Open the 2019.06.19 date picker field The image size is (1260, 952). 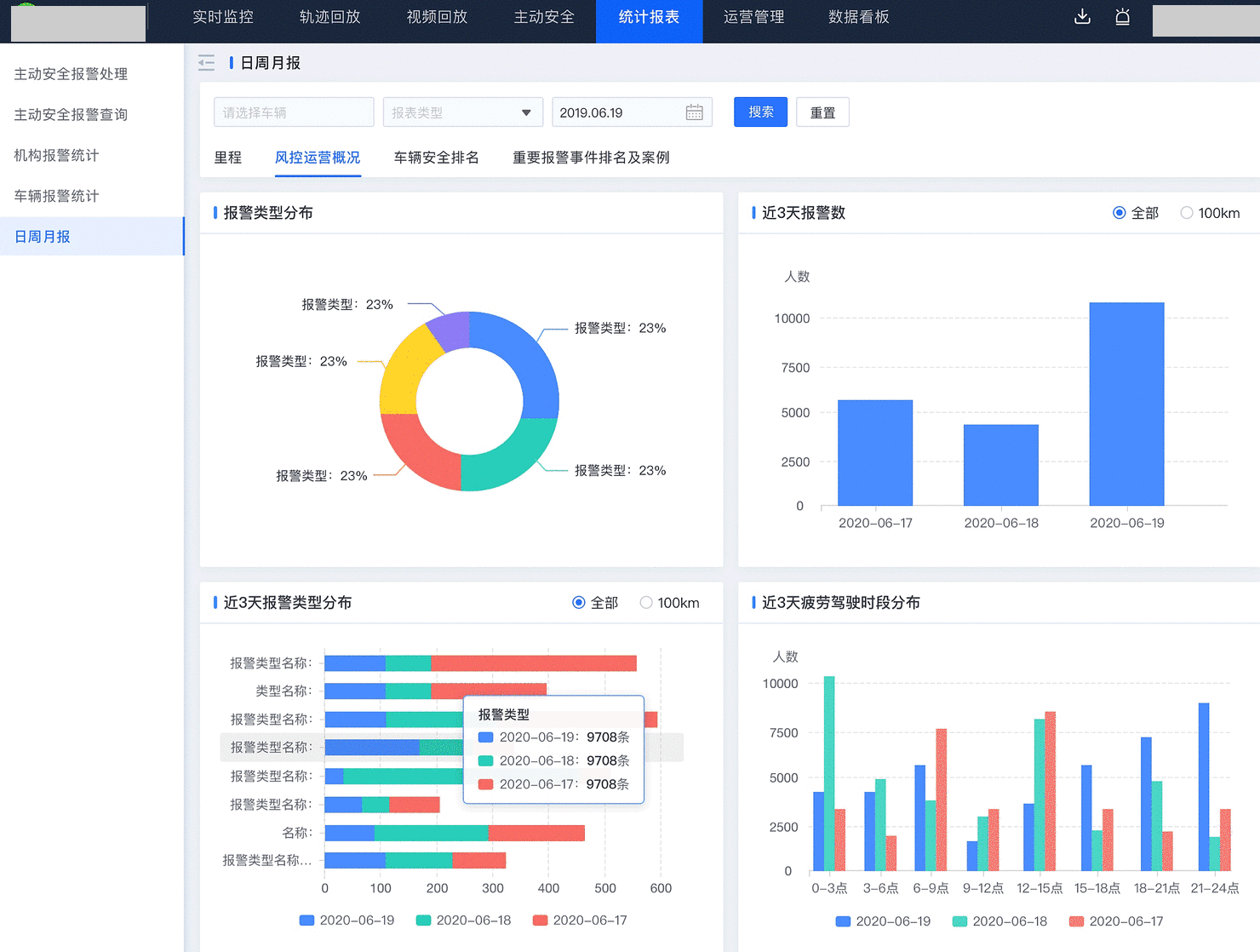point(620,112)
